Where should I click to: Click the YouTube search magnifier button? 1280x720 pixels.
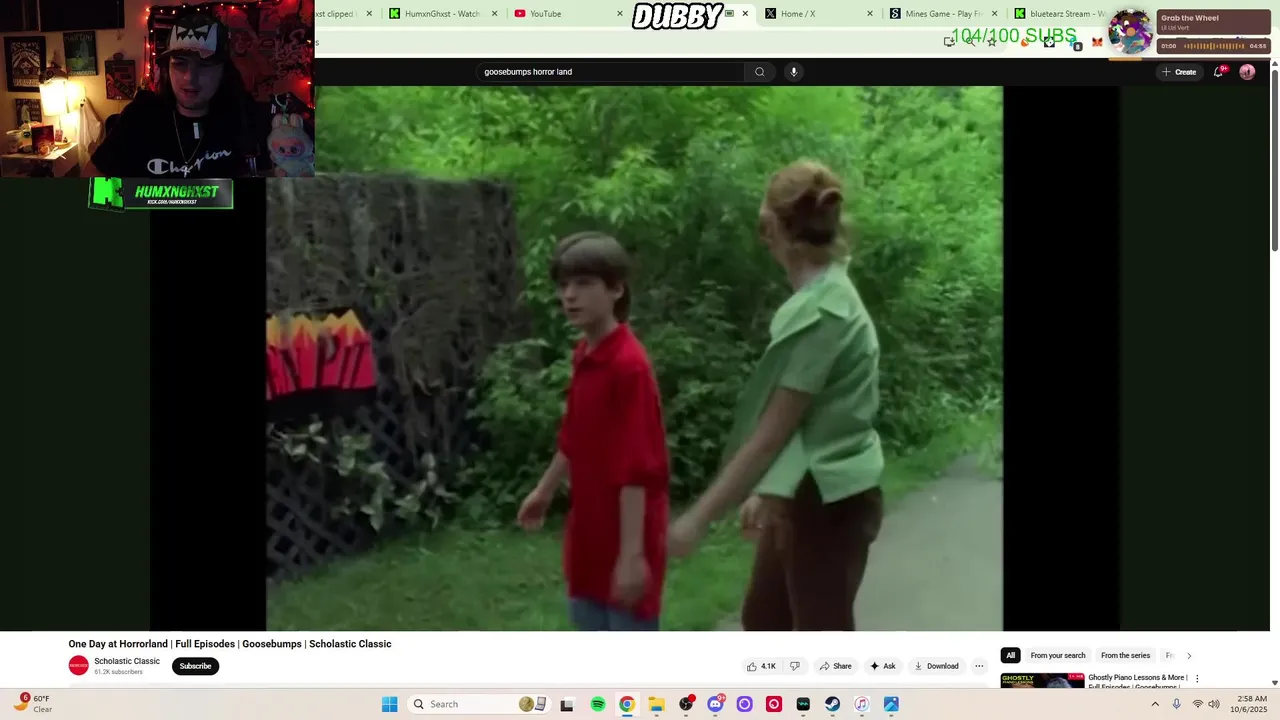760,72
